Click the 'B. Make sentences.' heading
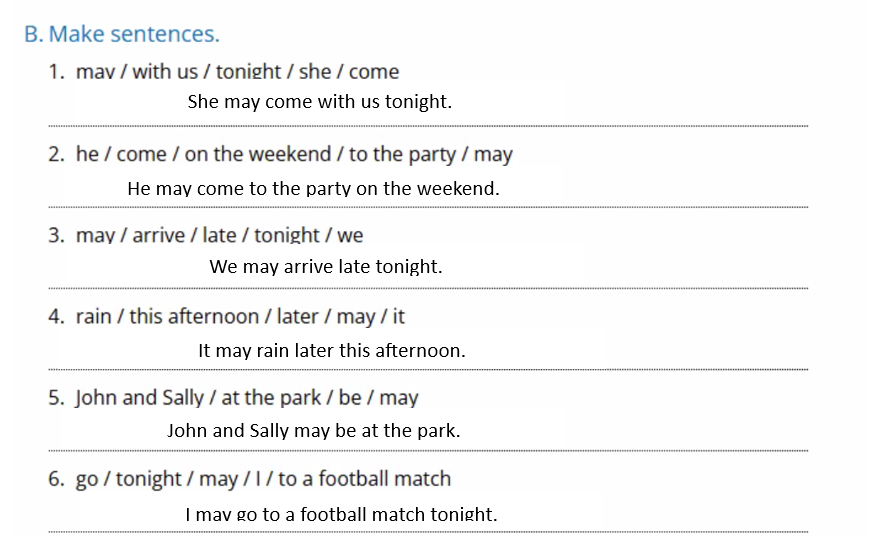The image size is (876, 537). pyautogui.click(x=122, y=34)
